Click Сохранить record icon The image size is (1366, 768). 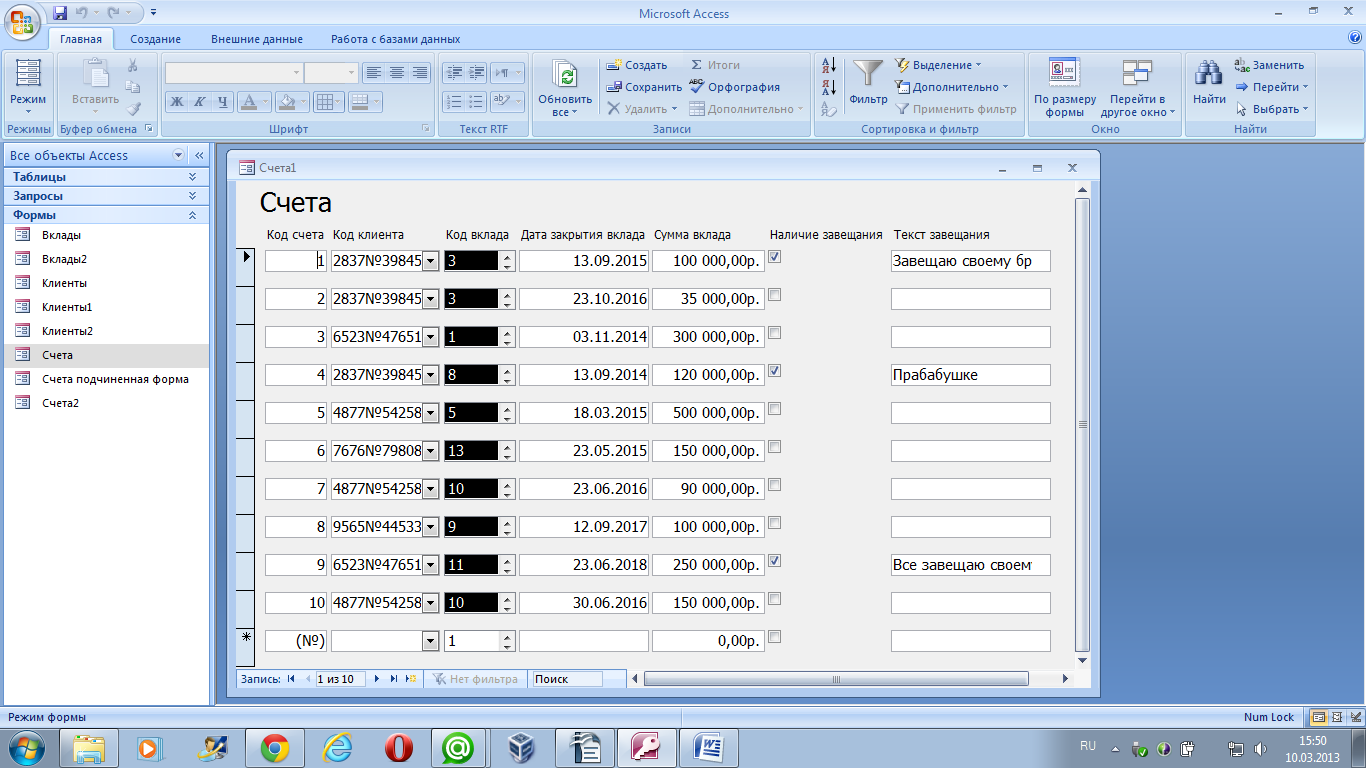(x=644, y=87)
